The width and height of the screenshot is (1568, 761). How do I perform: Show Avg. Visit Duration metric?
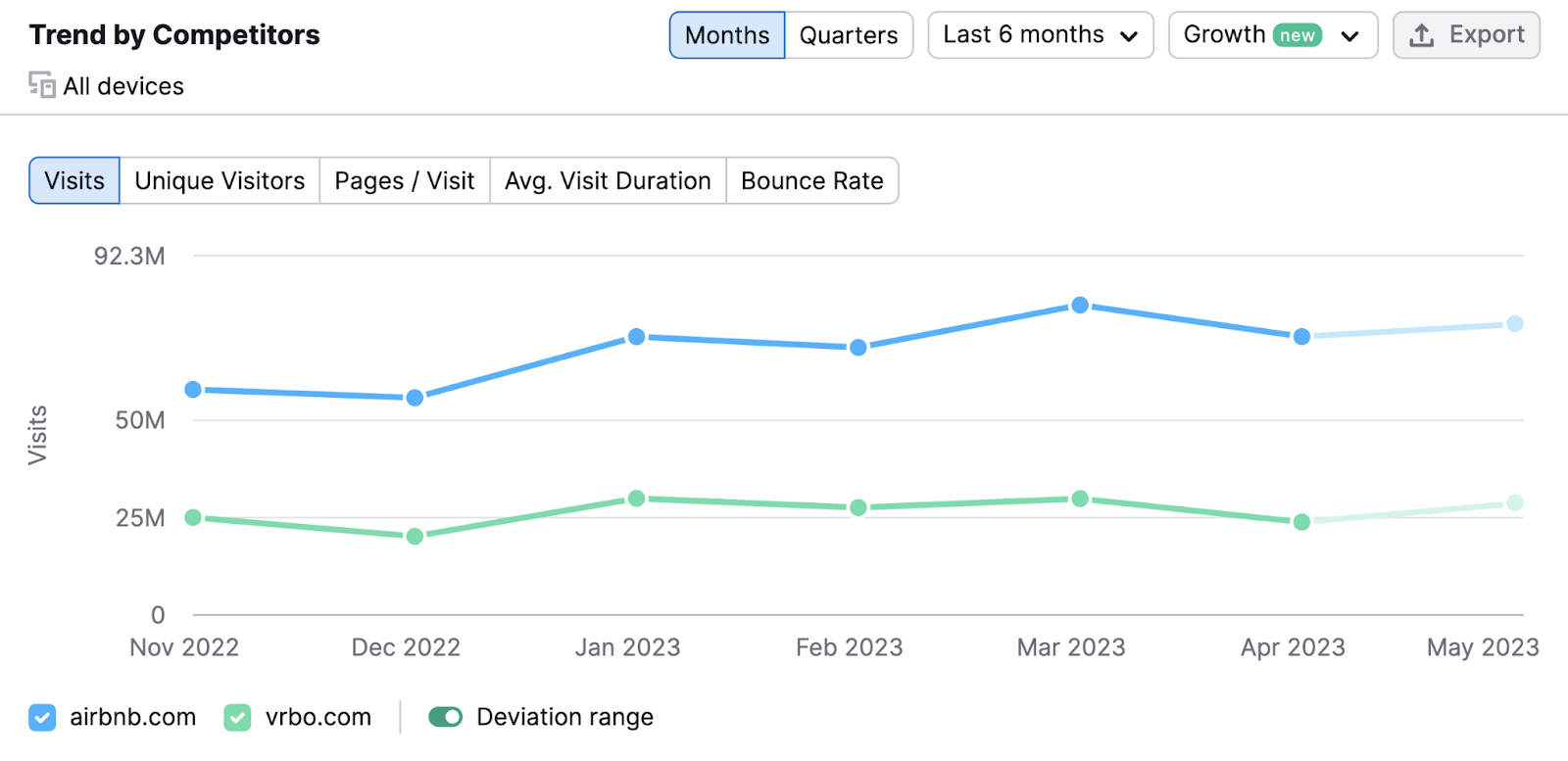(608, 181)
